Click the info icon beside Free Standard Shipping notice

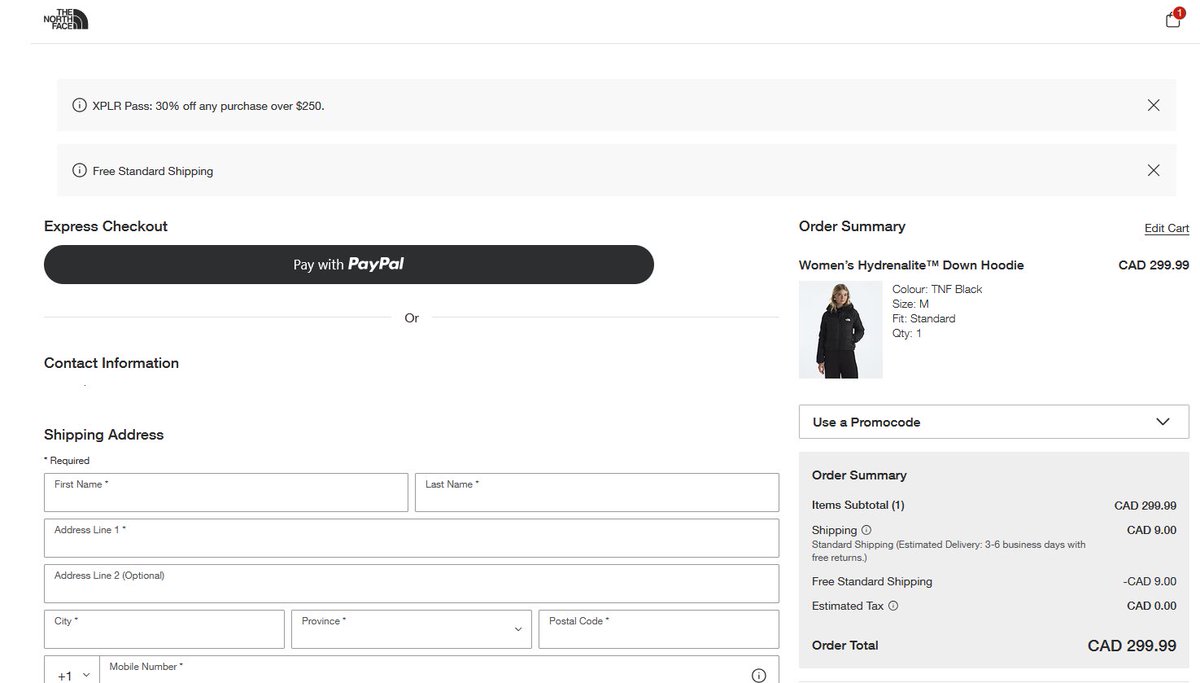[79, 170]
